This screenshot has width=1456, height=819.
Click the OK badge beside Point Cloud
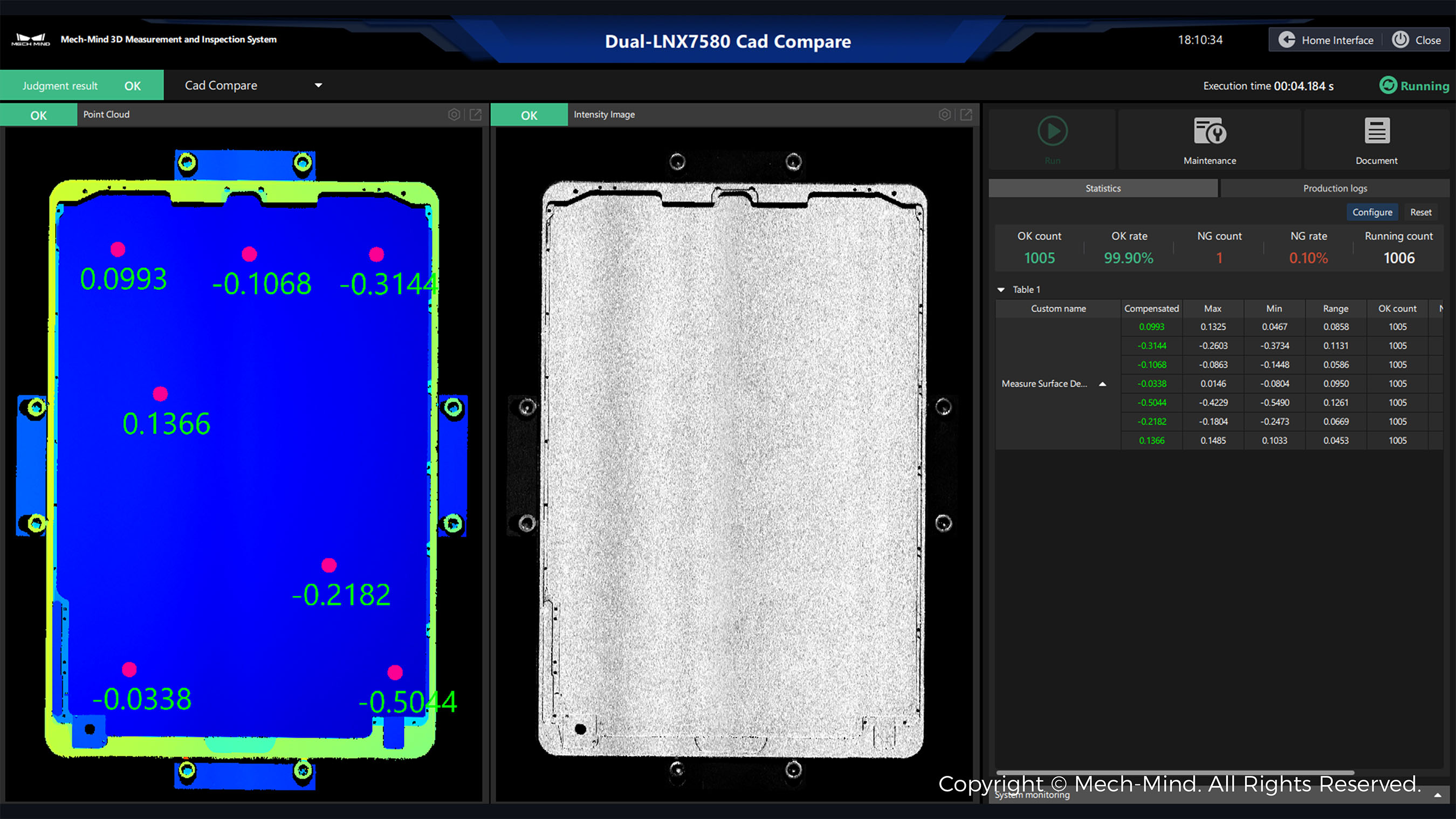click(x=38, y=115)
